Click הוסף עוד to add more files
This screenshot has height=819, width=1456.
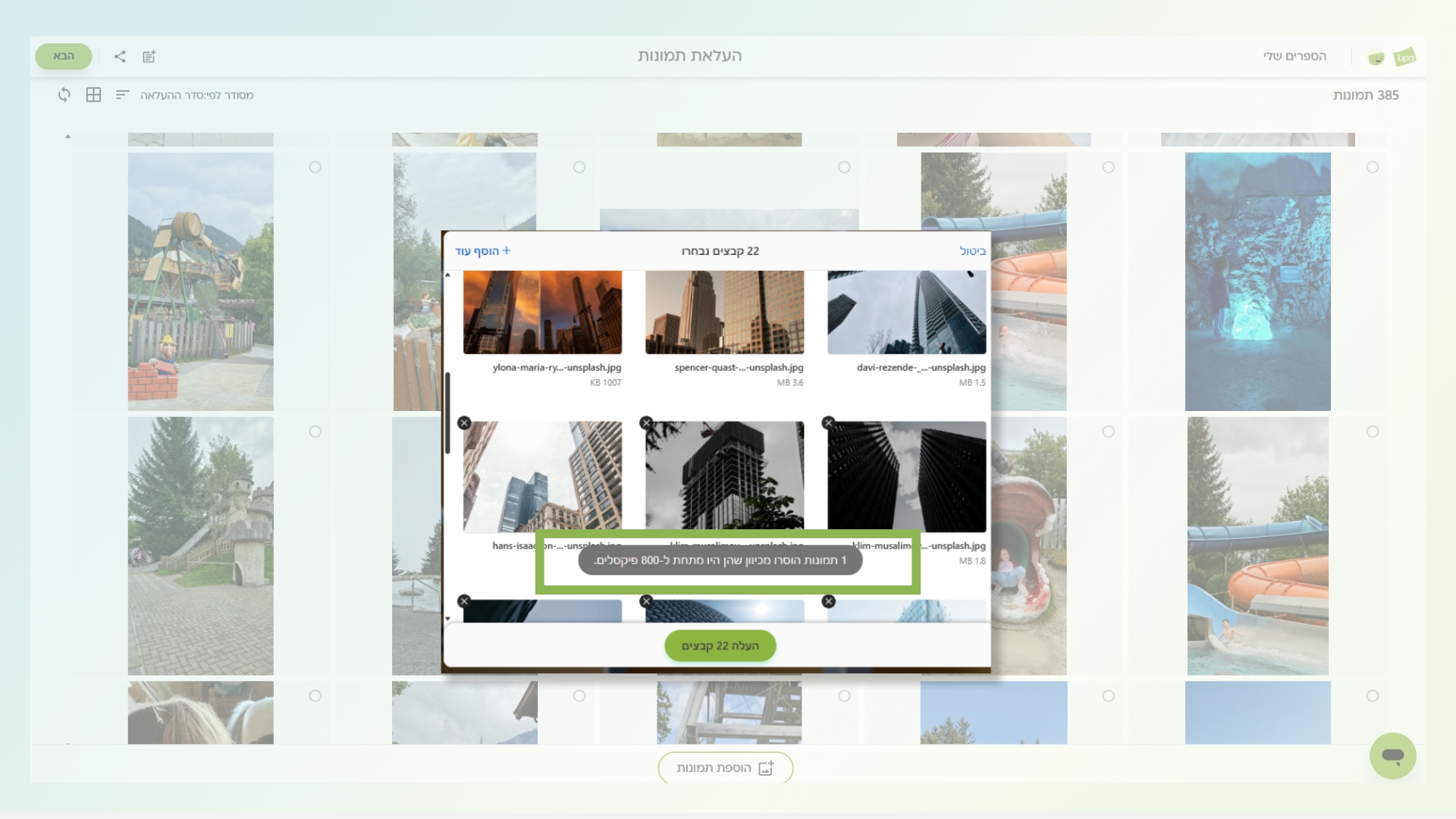pos(483,251)
